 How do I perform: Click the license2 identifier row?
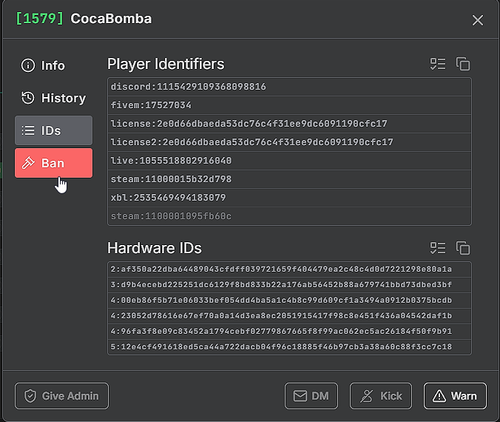pos(289,142)
